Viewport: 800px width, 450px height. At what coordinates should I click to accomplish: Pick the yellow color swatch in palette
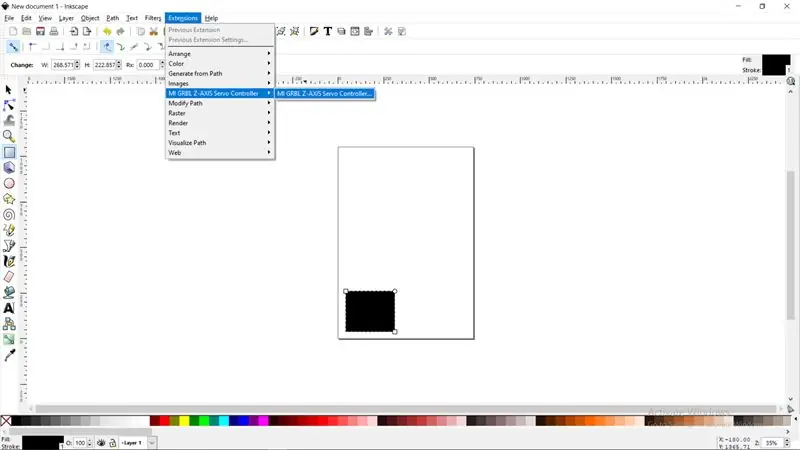pyautogui.click(x=184, y=421)
